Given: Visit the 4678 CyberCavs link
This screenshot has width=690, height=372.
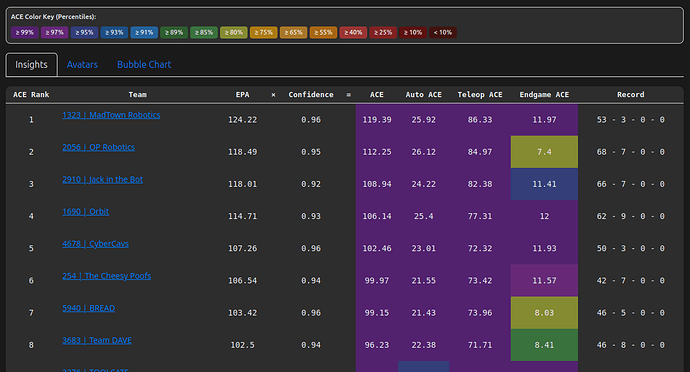Looking at the screenshot, I should coord(95,243).
